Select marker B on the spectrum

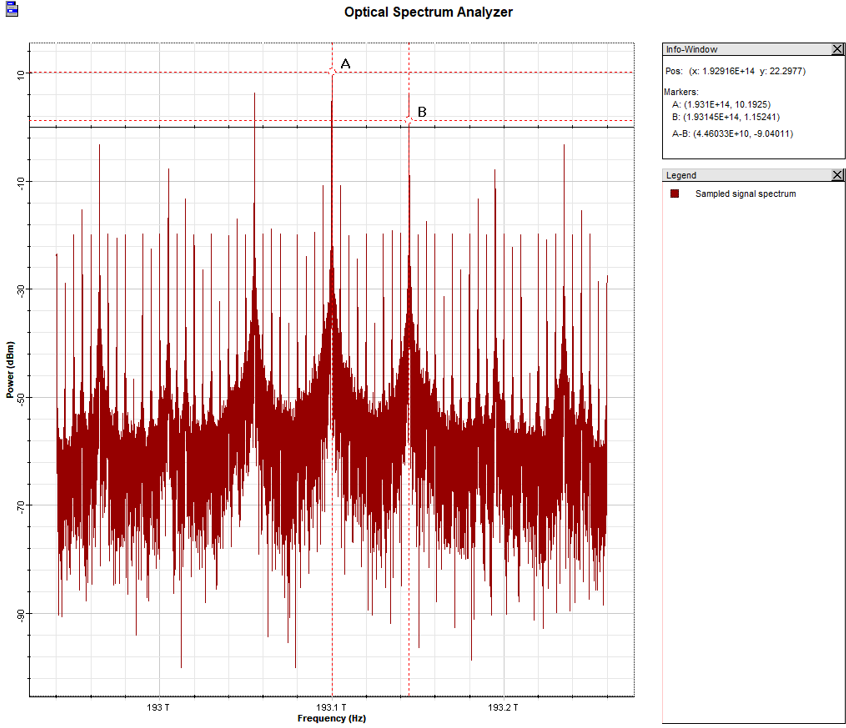click(x=409, y=120)
